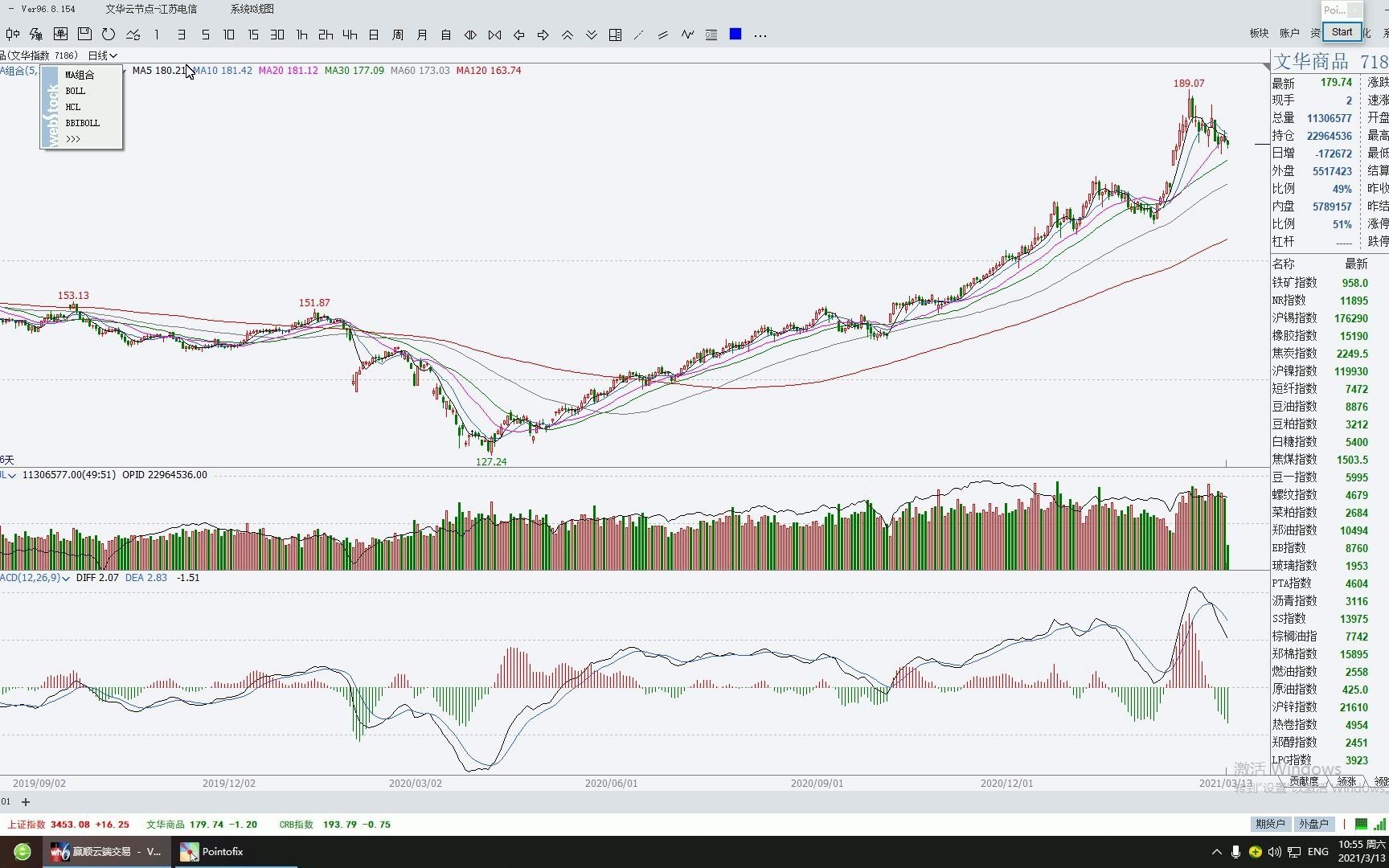Click the chart image icon third in toolbar
Viewport: 1389px width, 868px height.
(x=60, y=35)
